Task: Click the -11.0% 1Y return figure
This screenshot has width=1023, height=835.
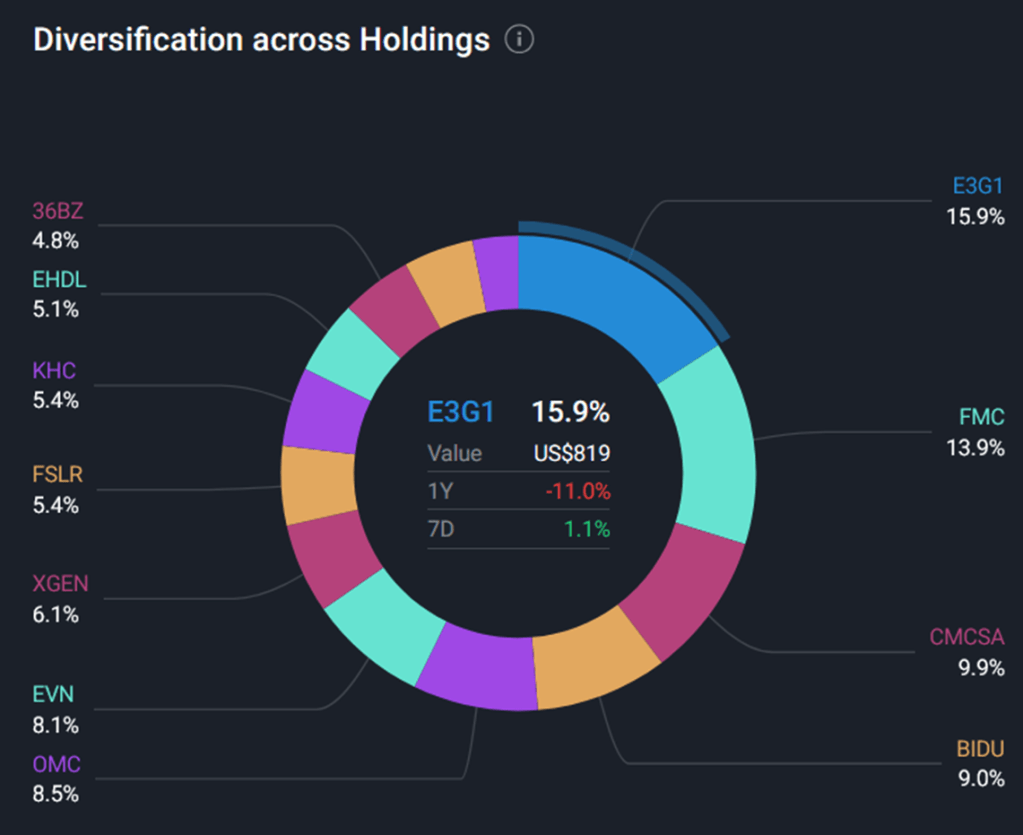Action: click(577, 491)
